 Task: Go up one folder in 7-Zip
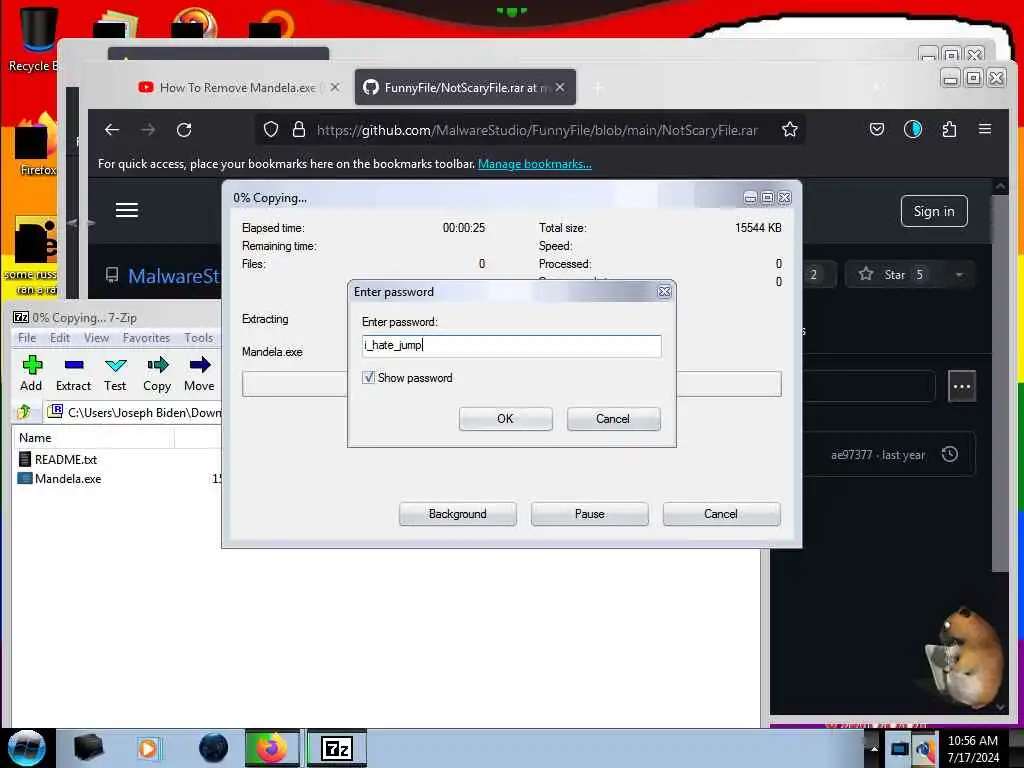point(24,411)
